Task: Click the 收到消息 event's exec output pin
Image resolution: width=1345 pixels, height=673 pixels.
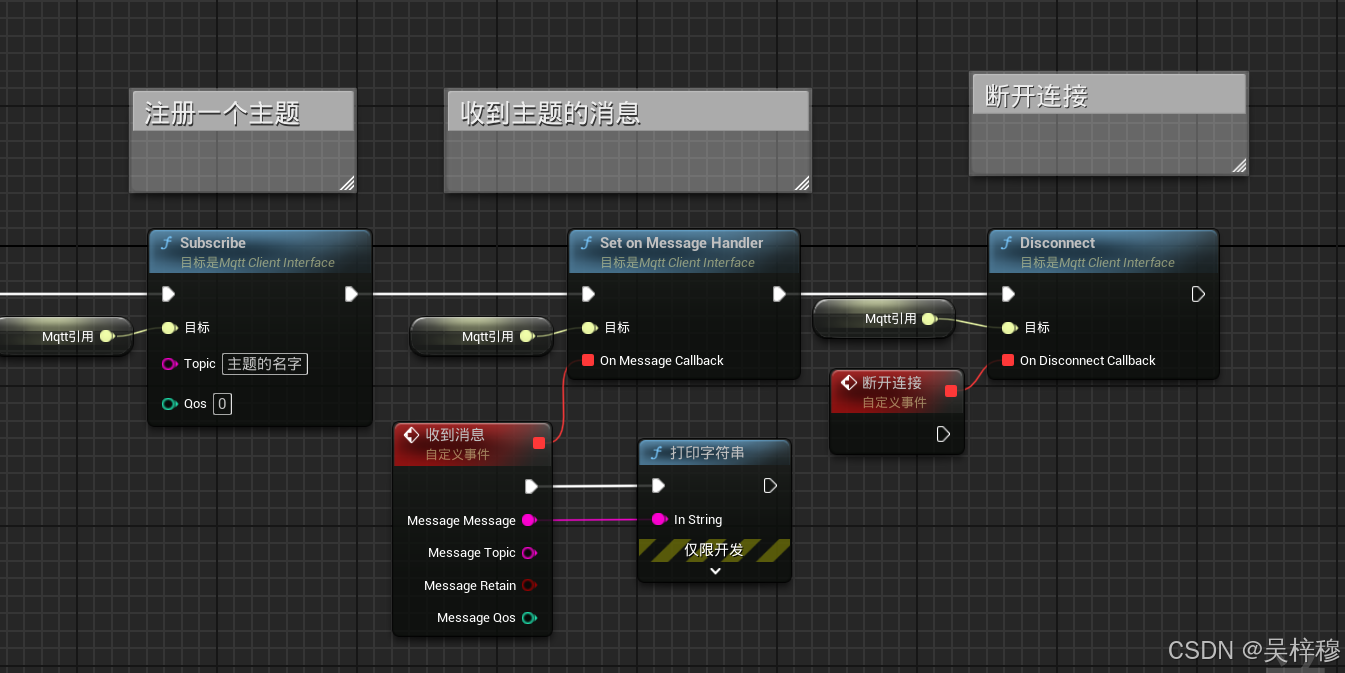Action: pyautogui.click(x=531, y=486)
